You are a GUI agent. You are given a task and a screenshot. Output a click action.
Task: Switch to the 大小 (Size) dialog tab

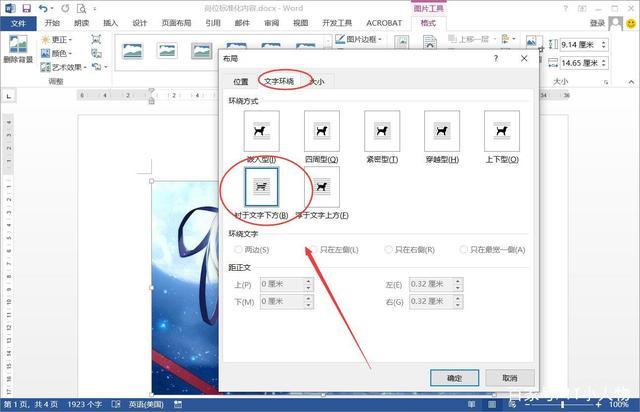318,82
